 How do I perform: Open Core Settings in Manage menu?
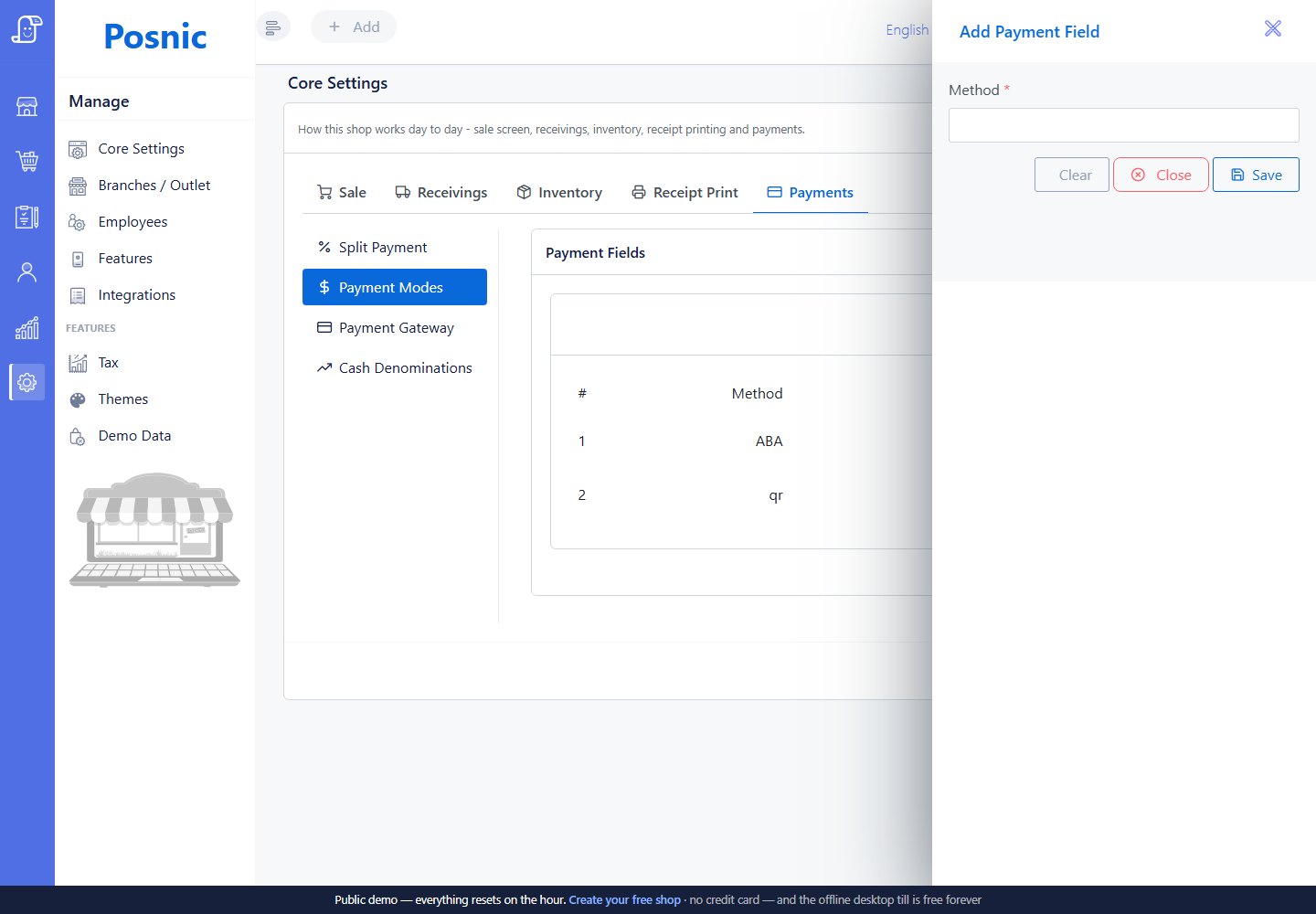click(141, 148)
